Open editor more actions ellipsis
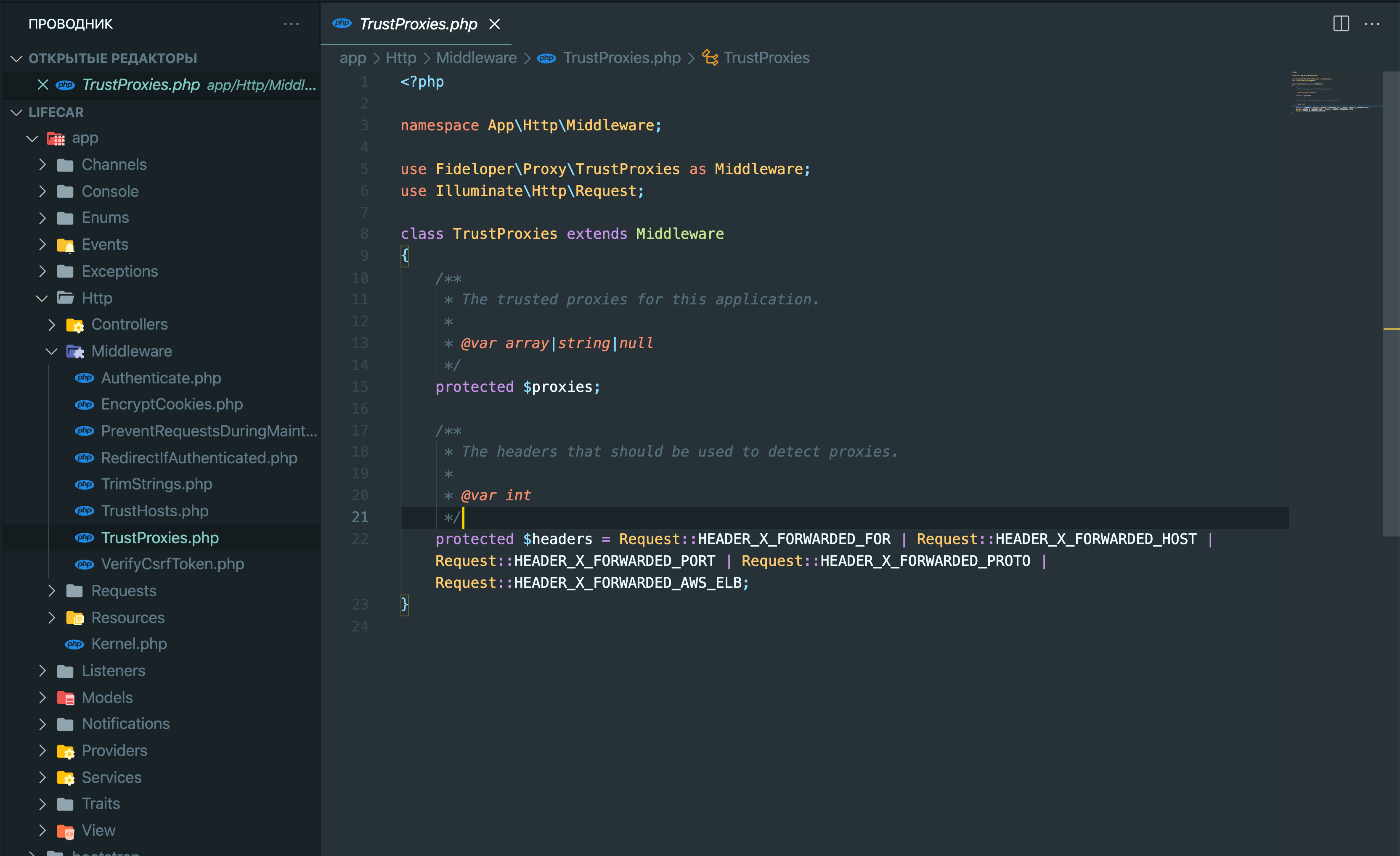1400x856 pixels. click(1372, 24)
